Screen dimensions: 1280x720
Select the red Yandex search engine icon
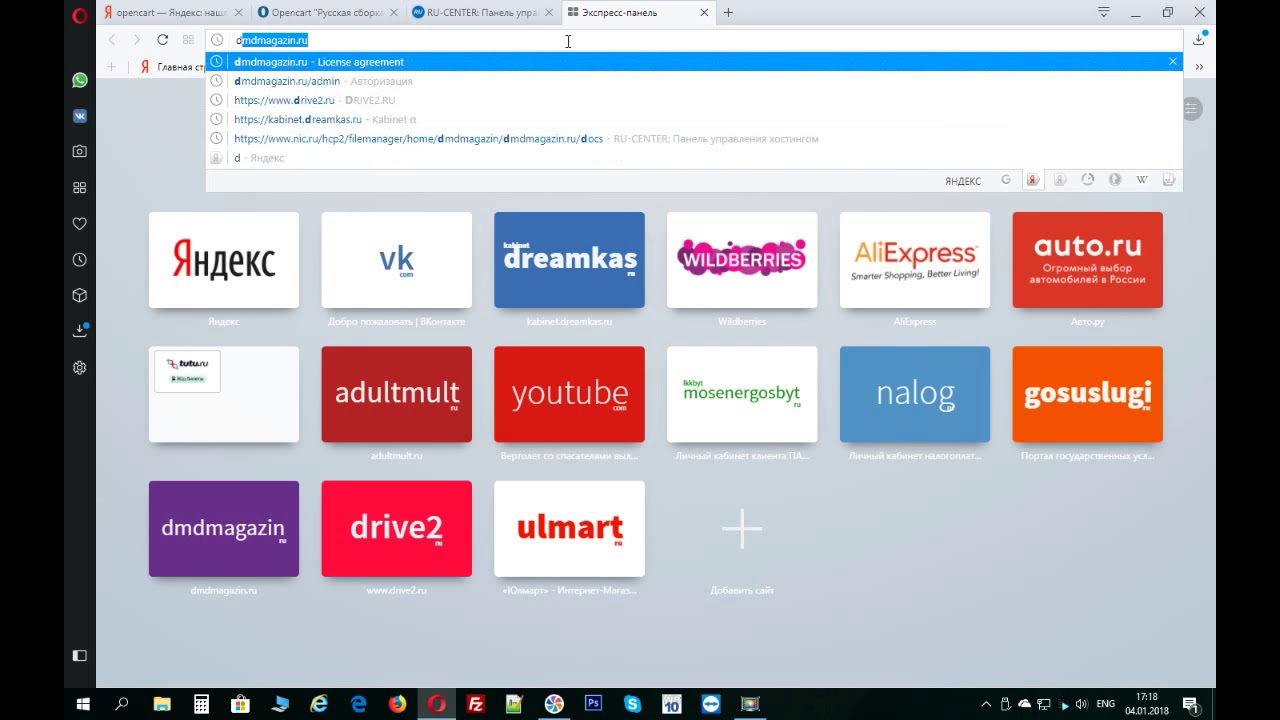pyautogui.click(x=1033, y=180)
